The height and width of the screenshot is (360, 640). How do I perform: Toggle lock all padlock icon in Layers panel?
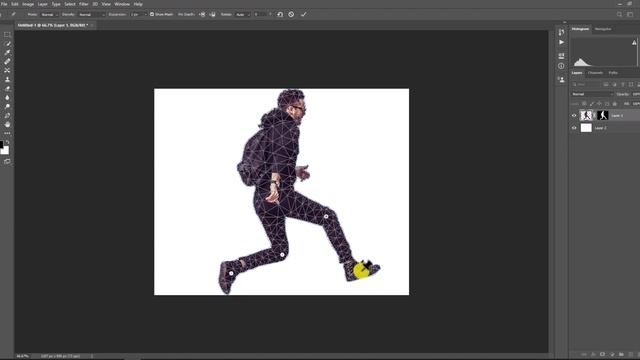click(x=615, y=104)
